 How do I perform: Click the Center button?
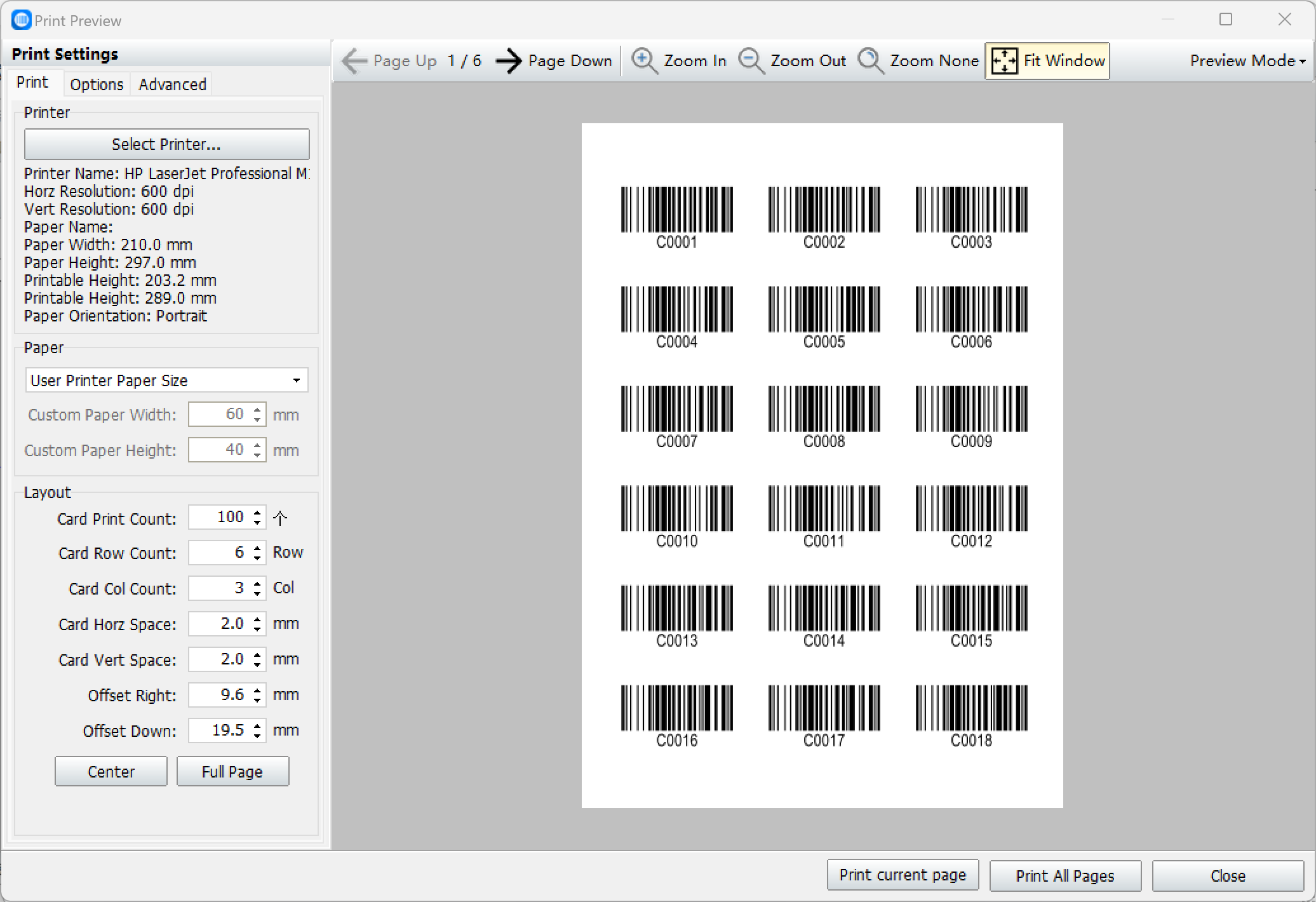[x=111, y=772]
